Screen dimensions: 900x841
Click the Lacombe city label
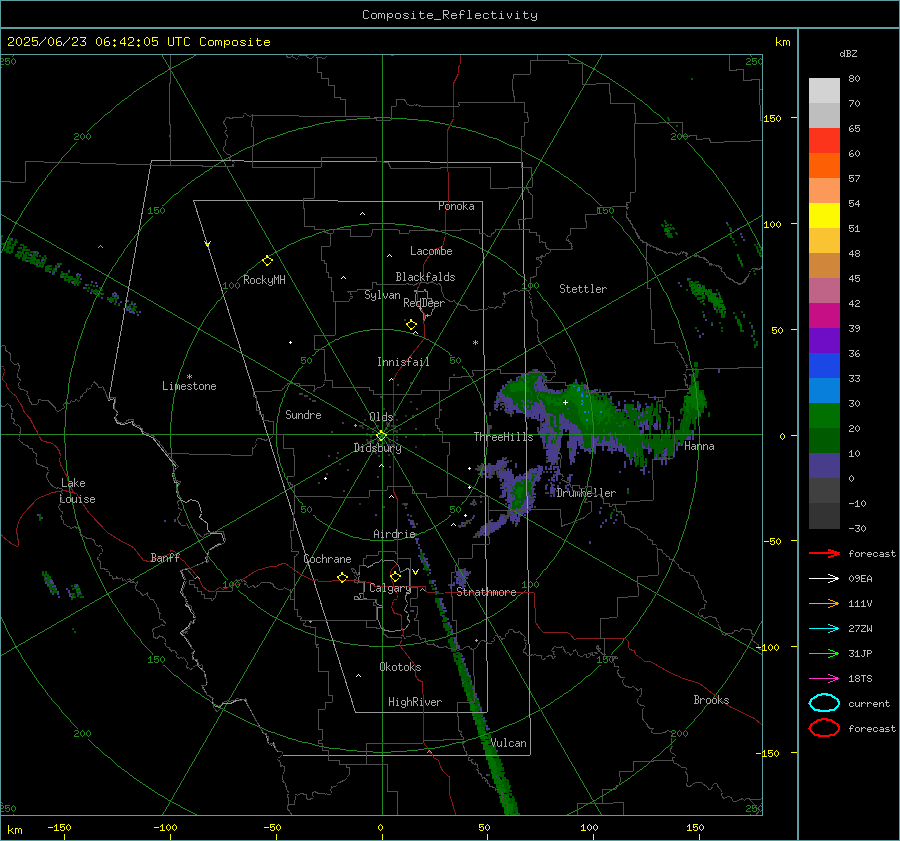point(431,251)
